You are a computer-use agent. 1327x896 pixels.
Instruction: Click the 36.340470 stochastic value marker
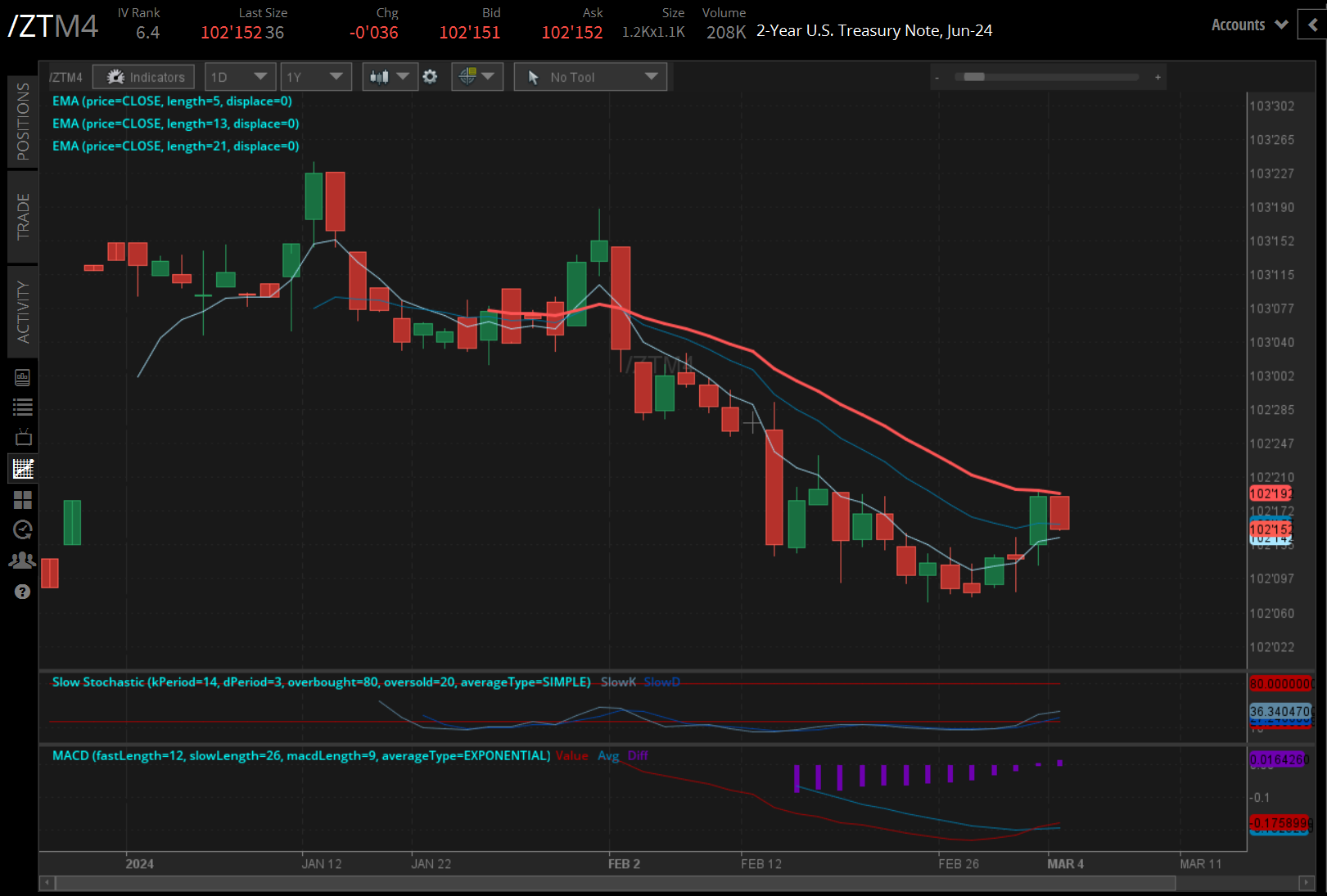click(x=1280, y=712)
